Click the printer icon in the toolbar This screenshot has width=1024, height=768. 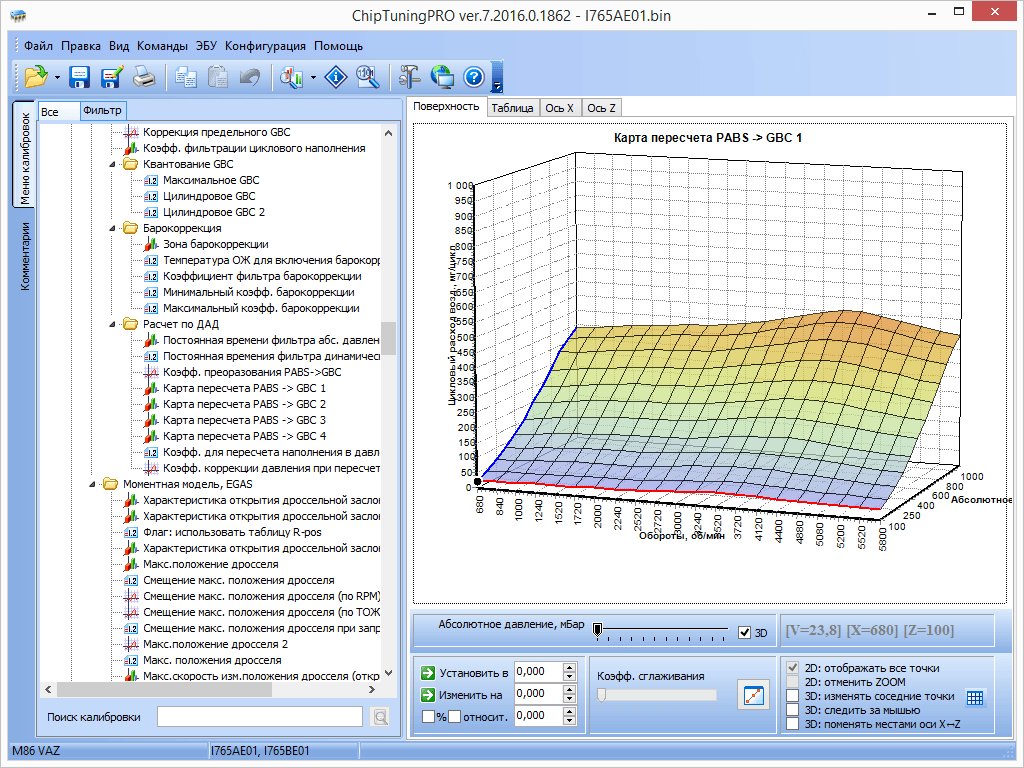[x=145, y=77]
